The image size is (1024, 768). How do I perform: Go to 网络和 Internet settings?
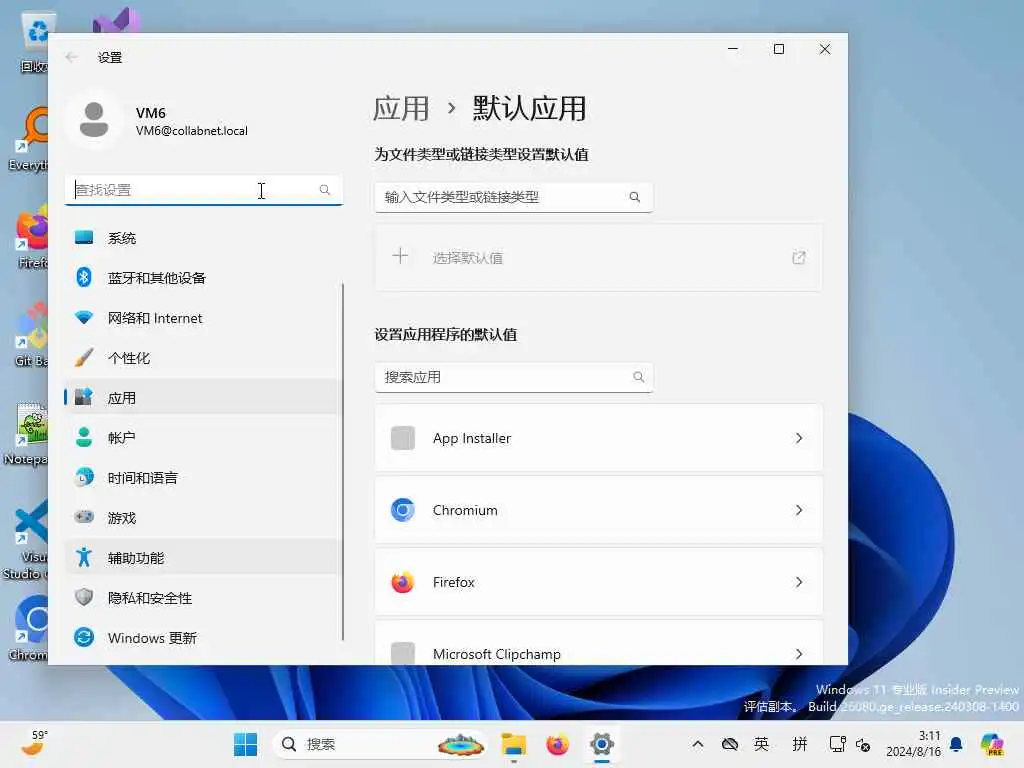[202, 318]
